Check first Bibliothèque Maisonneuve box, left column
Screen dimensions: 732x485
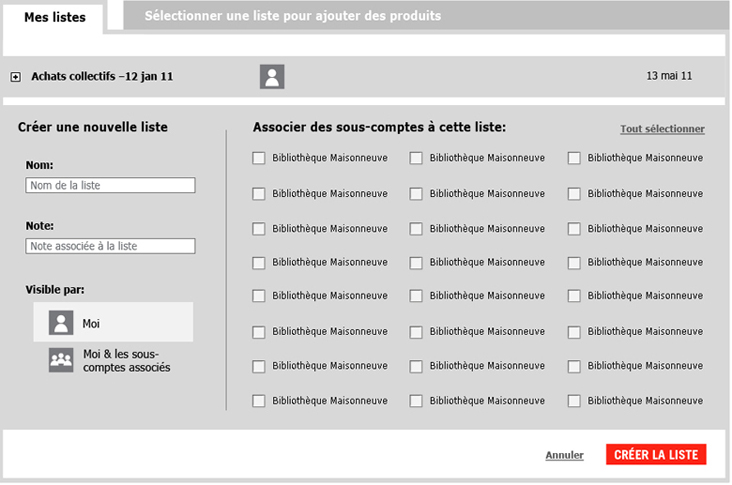259,158
